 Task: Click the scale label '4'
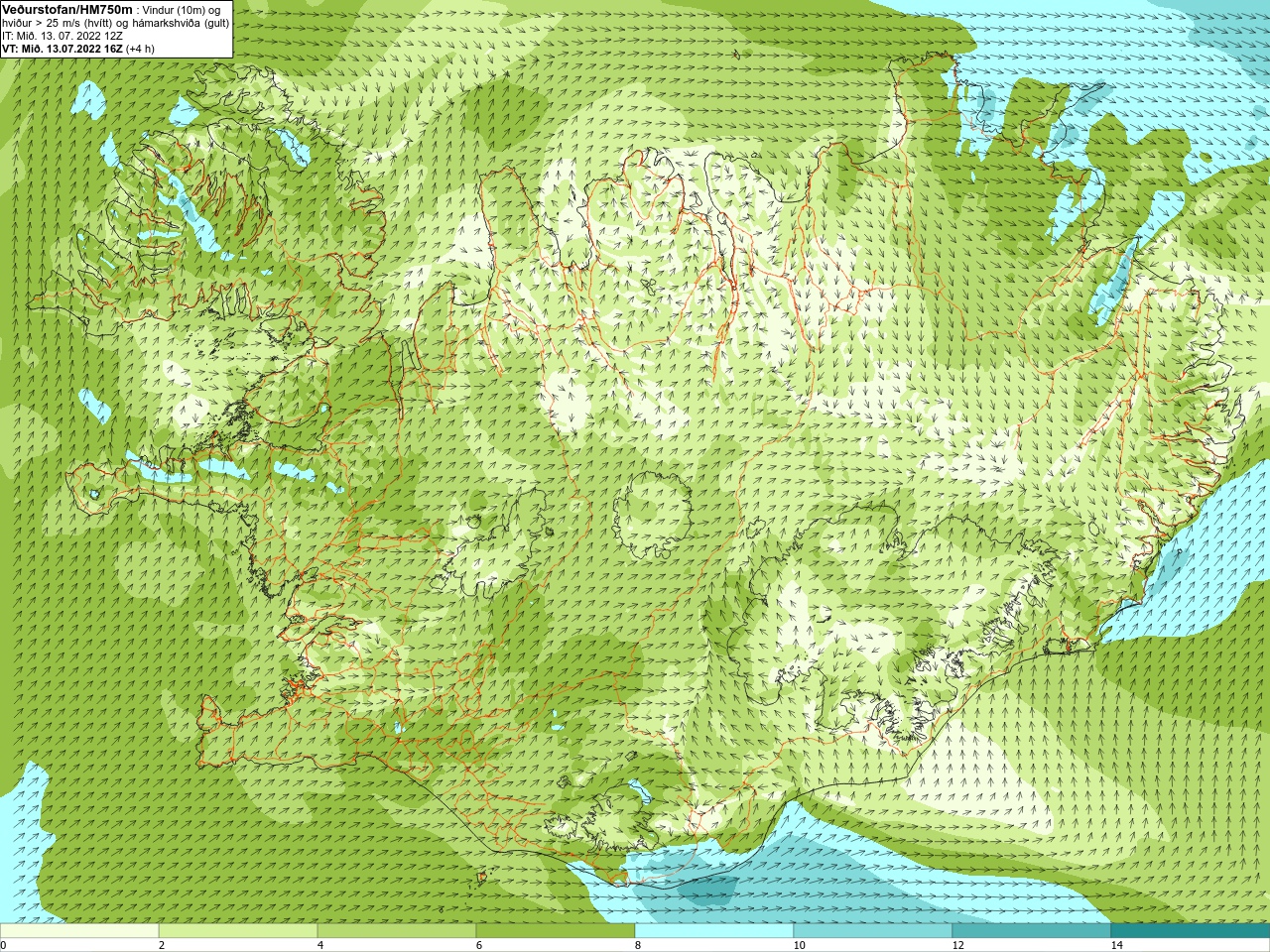coord(320,945)
